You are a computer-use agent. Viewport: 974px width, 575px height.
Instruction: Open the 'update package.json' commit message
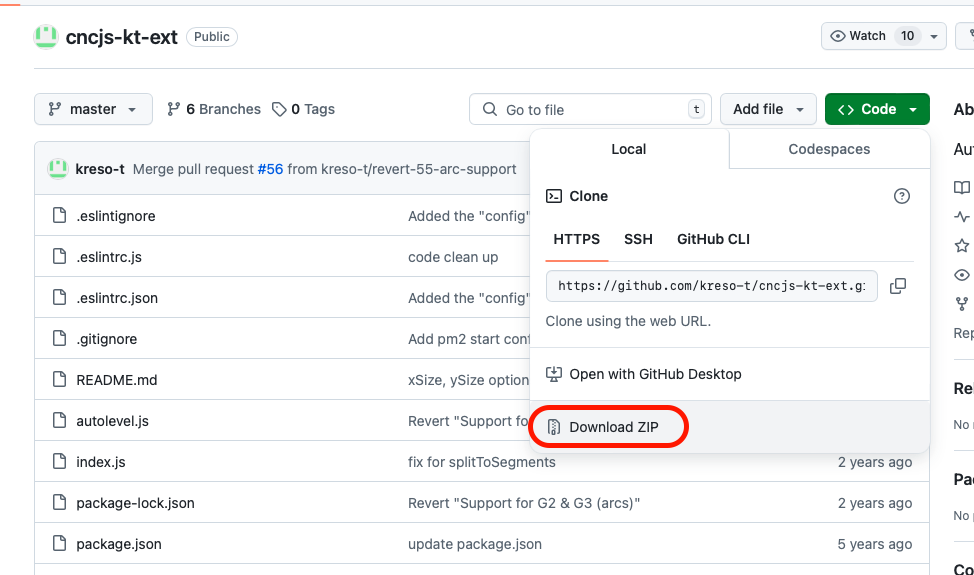coord(475,544)
